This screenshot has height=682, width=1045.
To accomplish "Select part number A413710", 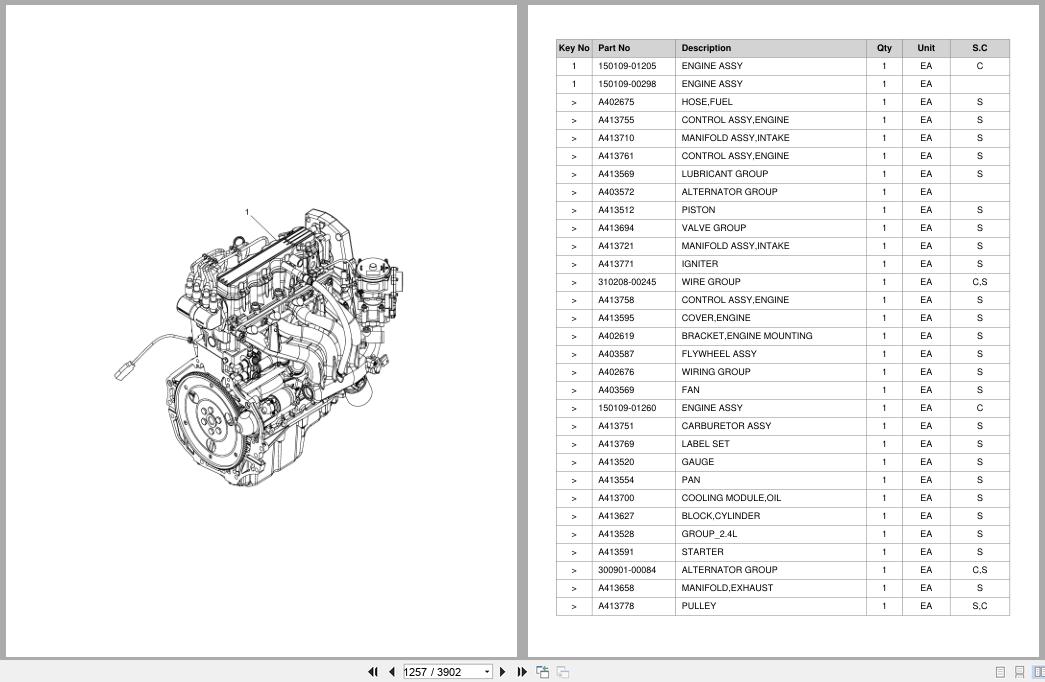I will (x=616, y=138).
